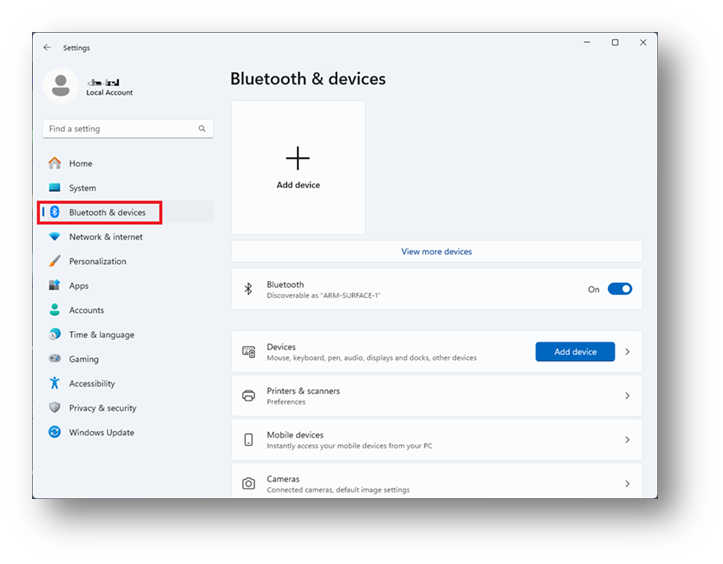Expand Mobile devices chevron
Screen dimensions: 723x564
point(628,439)
